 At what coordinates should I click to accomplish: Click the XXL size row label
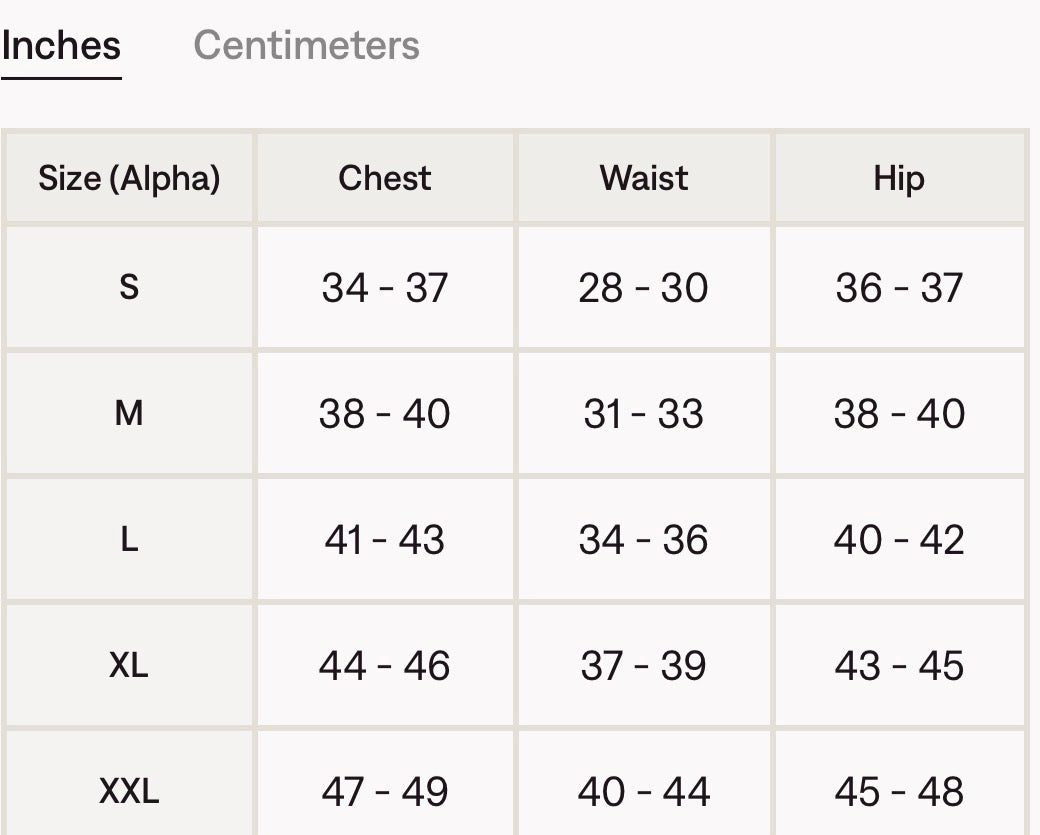129,792
